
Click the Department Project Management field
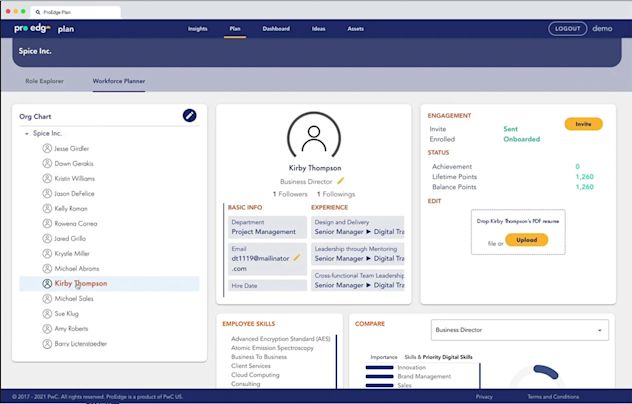click(x=267, y=227)
